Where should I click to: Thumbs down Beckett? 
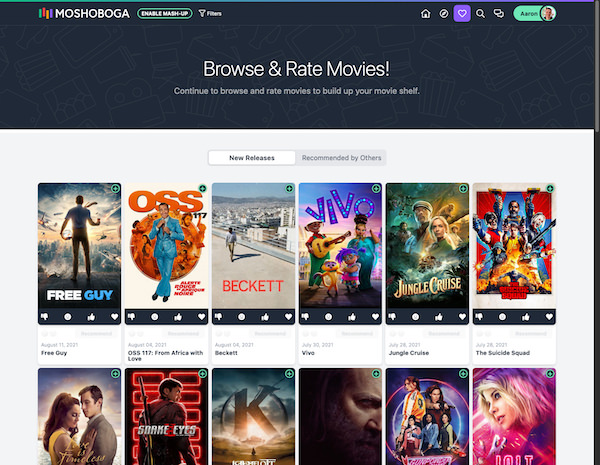coord(218,317)
